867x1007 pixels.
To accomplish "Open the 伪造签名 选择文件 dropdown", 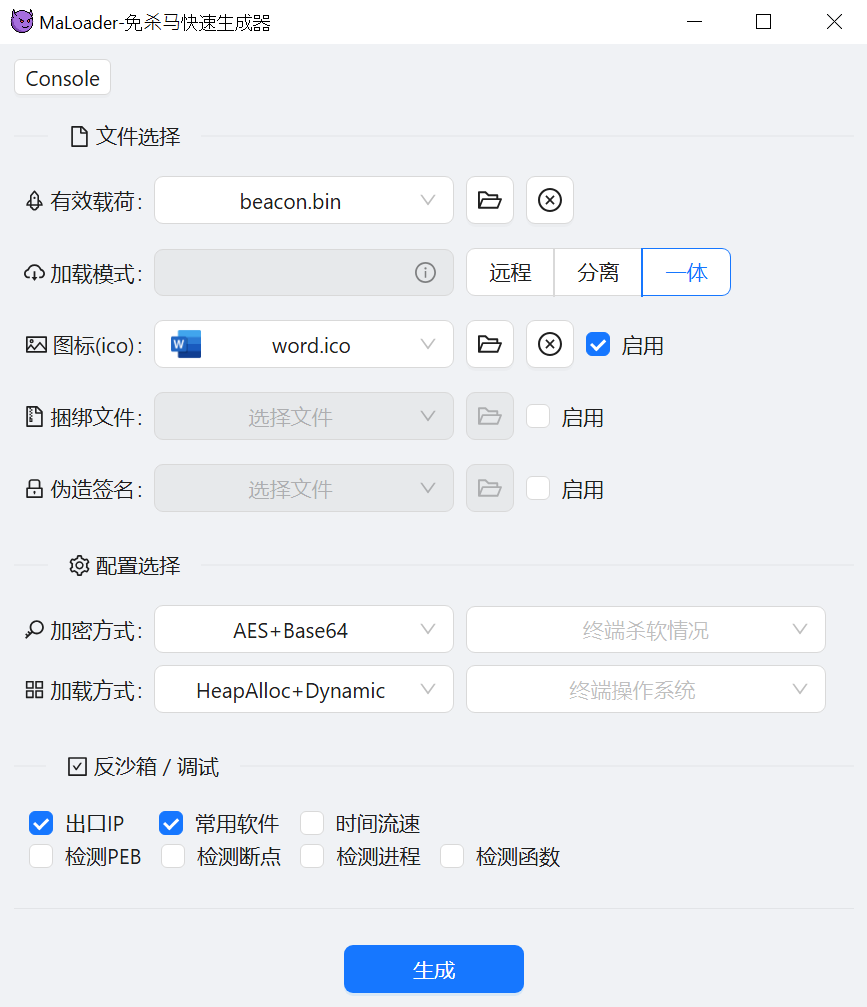I will click(304, 488).
